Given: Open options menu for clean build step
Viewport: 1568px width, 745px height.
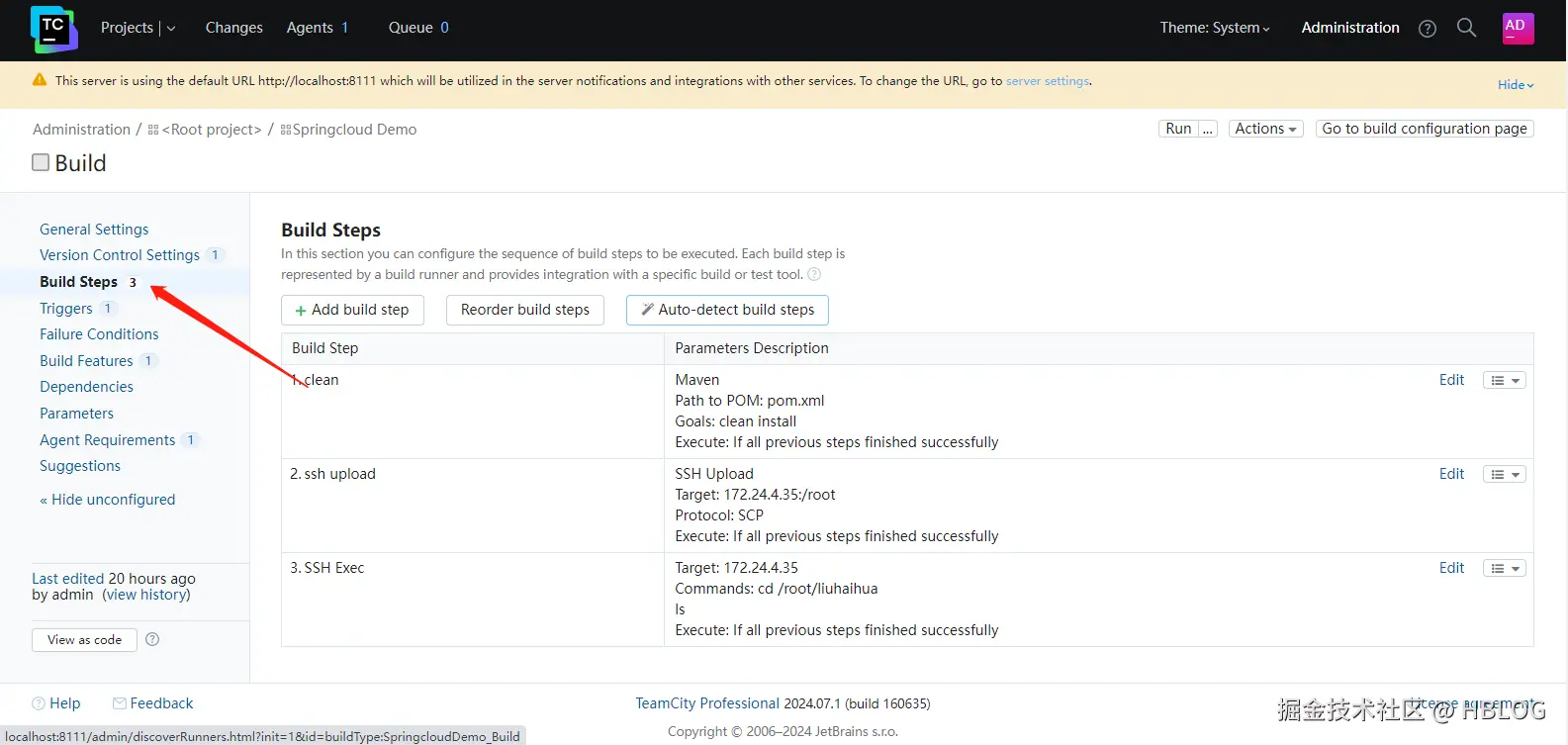Looking at the screenshot, I should click(x=1504, y=380).
